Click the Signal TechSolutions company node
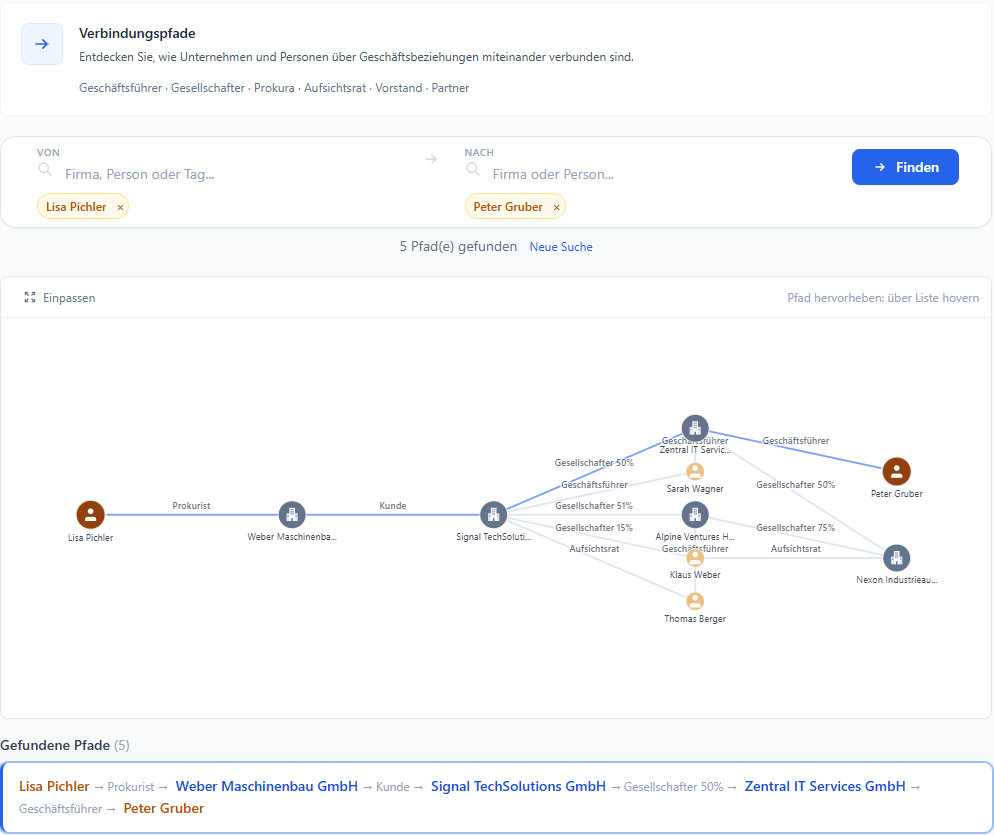Screen dimensions: 994x835 493,515
